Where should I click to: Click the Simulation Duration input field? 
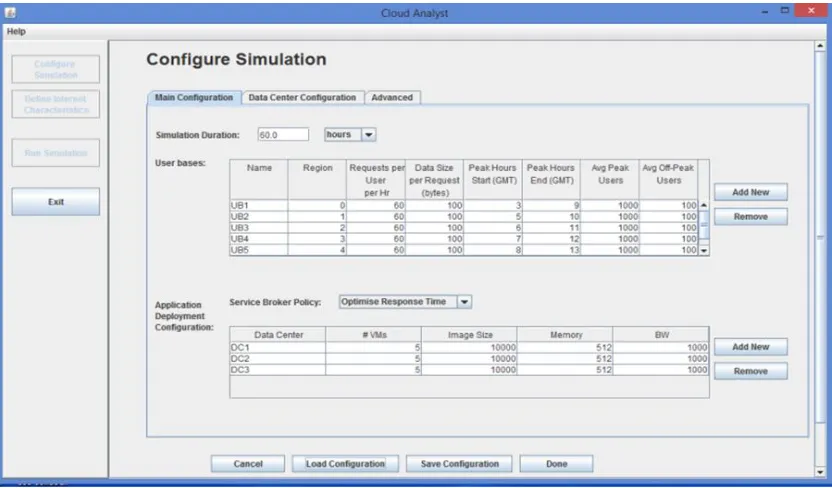[x=283, y=135]
